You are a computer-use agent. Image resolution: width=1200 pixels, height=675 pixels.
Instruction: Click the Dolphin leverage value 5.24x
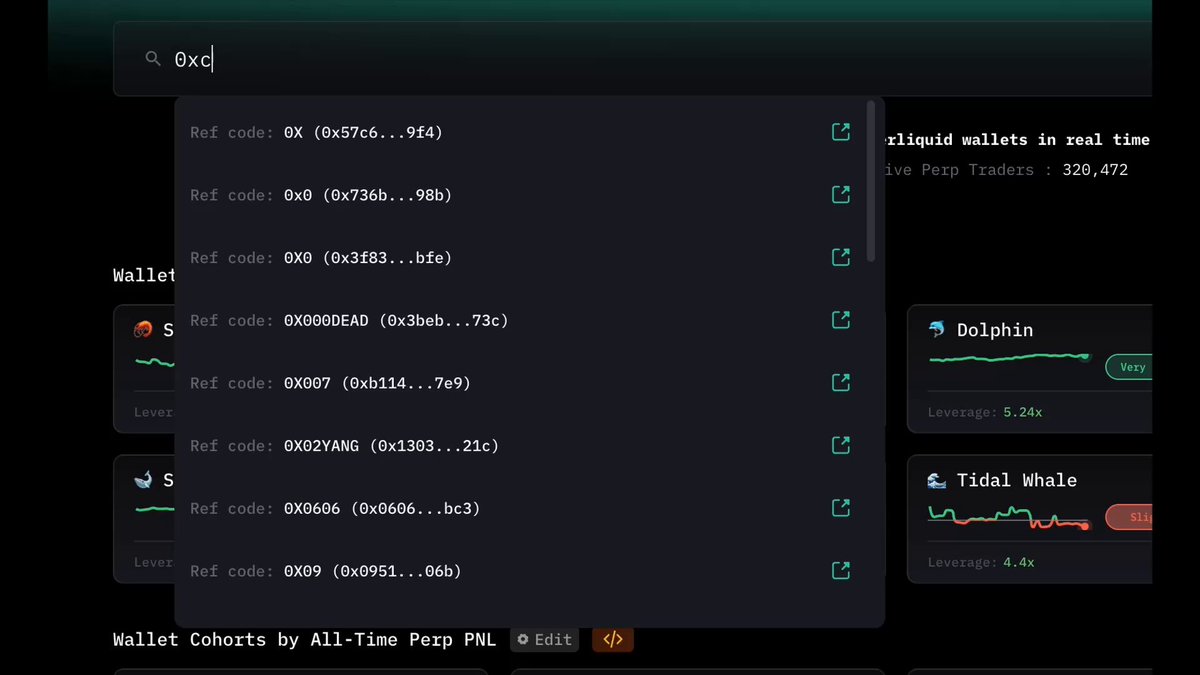point(1023,412)
